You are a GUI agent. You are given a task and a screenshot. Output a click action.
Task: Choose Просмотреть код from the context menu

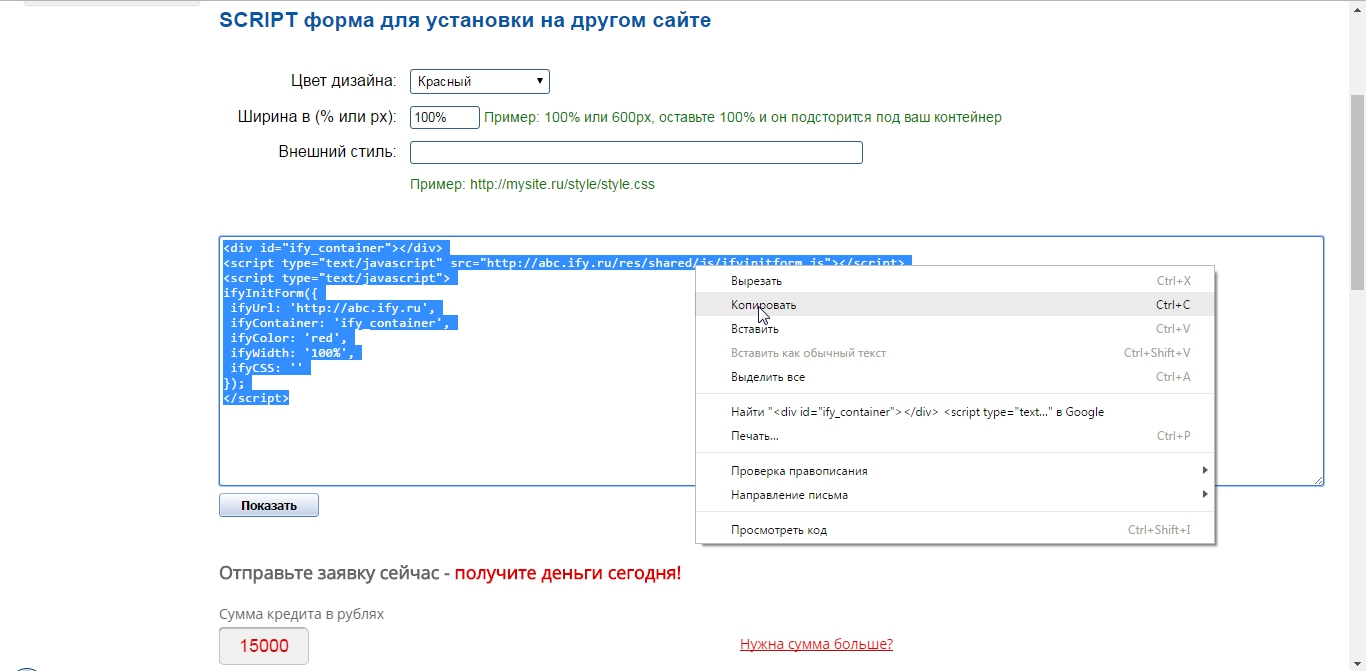tap(955, 530)
